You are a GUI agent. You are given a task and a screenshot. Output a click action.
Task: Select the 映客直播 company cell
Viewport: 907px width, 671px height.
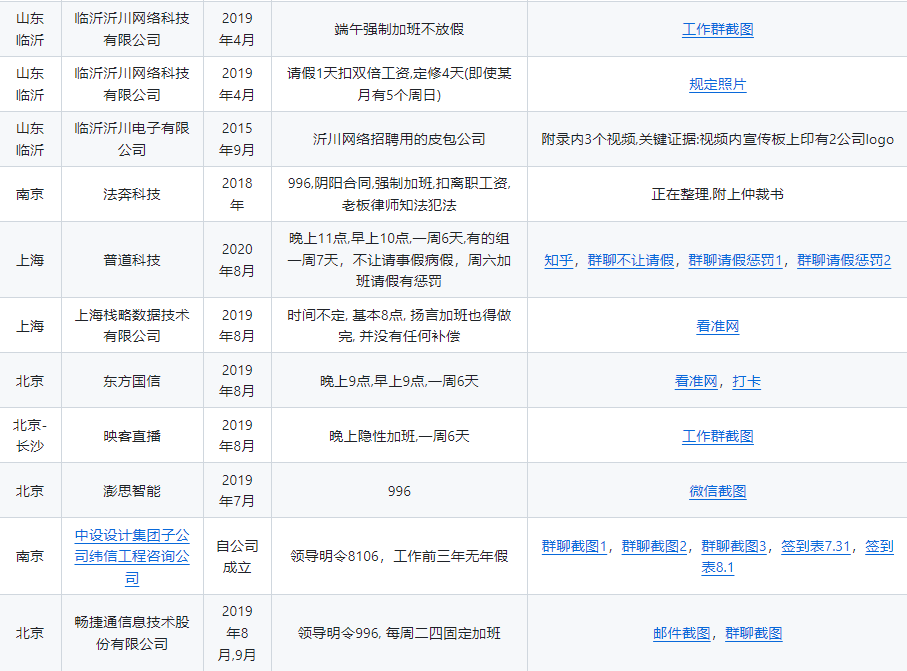tap(132, 436)
